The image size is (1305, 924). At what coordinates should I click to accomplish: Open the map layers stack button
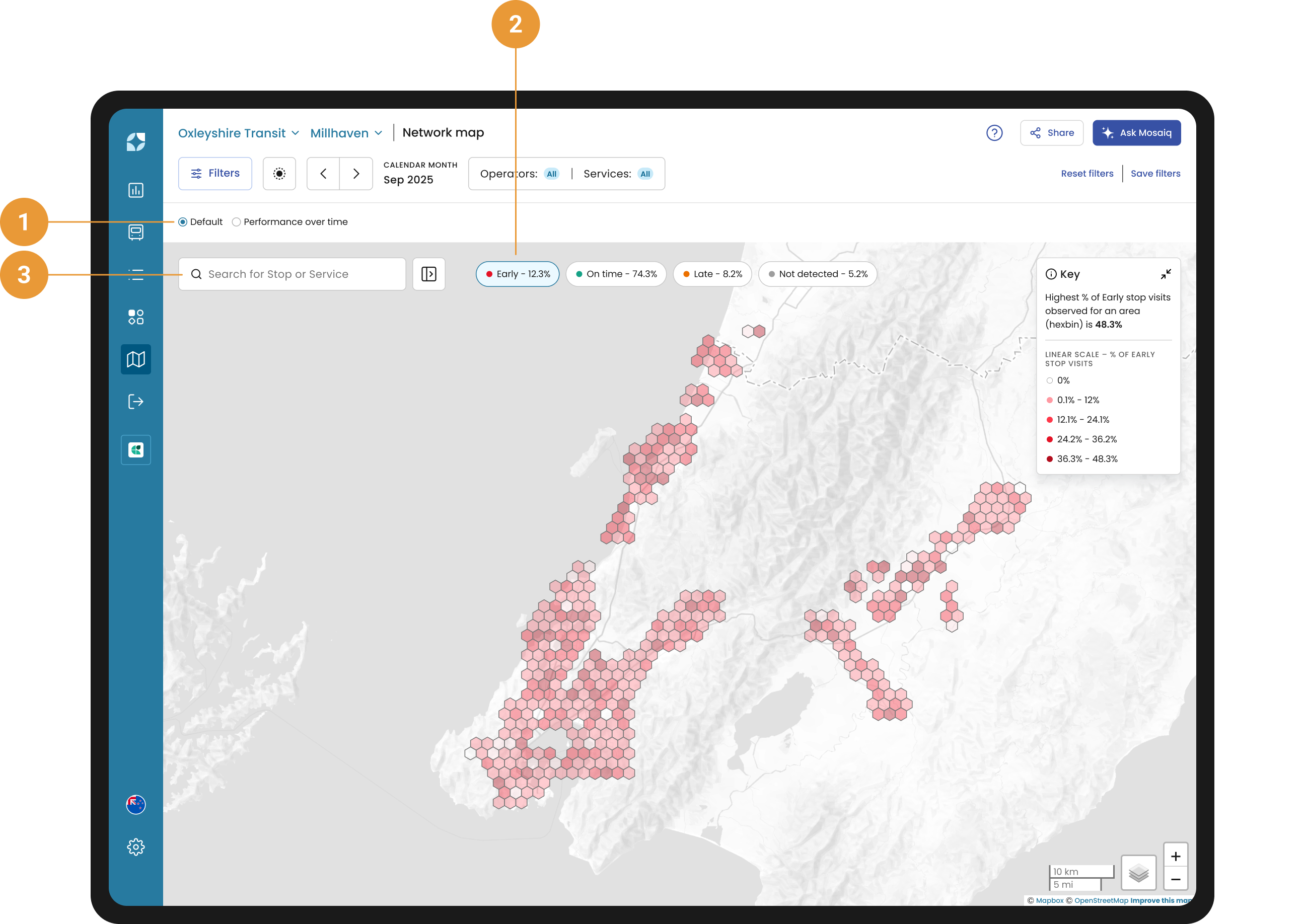coord(1138,872)
